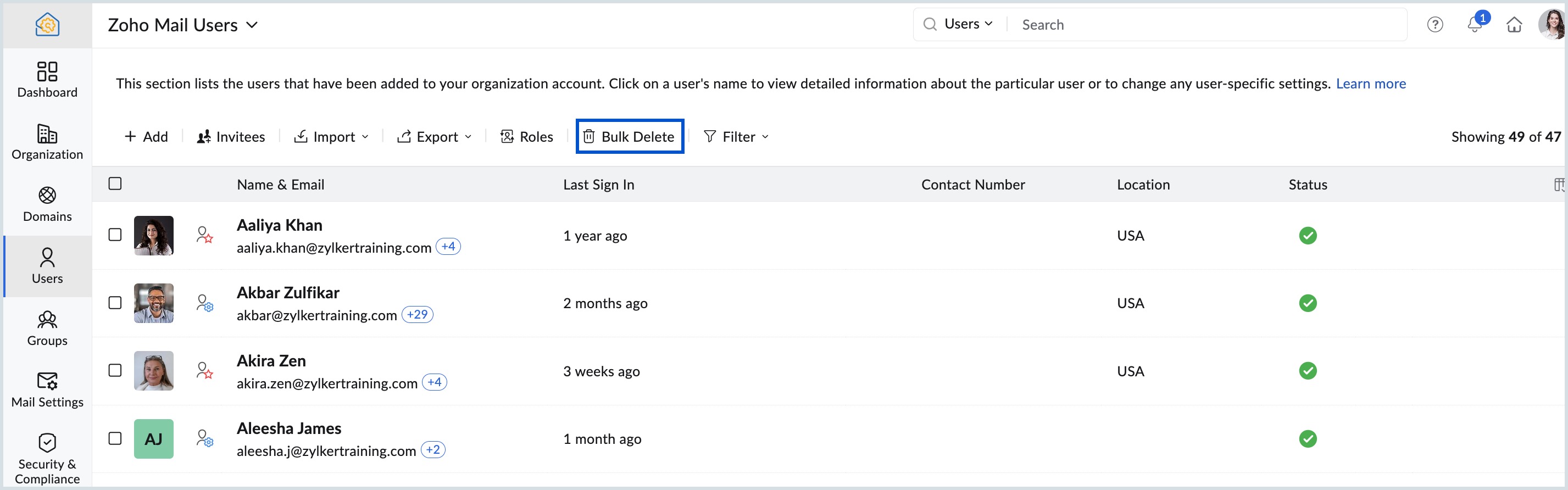1568x490 pixels.
Task: Open the Users search scope dropdown
Action: (968, 24)
